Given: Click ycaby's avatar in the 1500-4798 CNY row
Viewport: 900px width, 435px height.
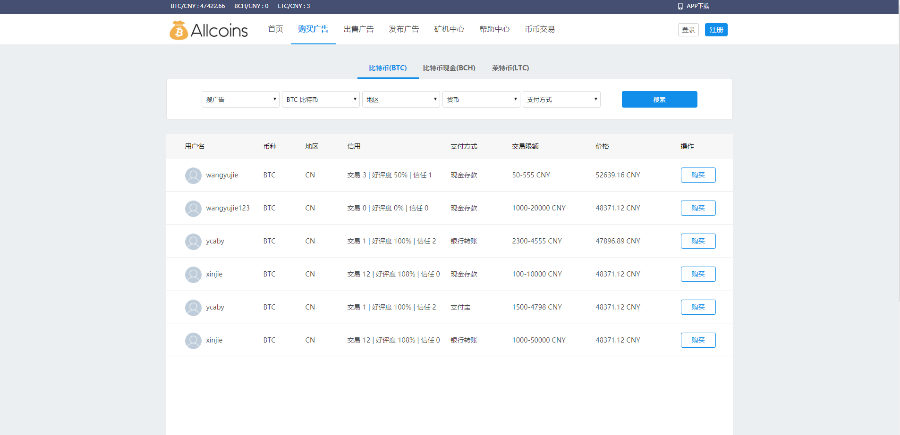Looking at the screenshot, I should pos(193,307).
